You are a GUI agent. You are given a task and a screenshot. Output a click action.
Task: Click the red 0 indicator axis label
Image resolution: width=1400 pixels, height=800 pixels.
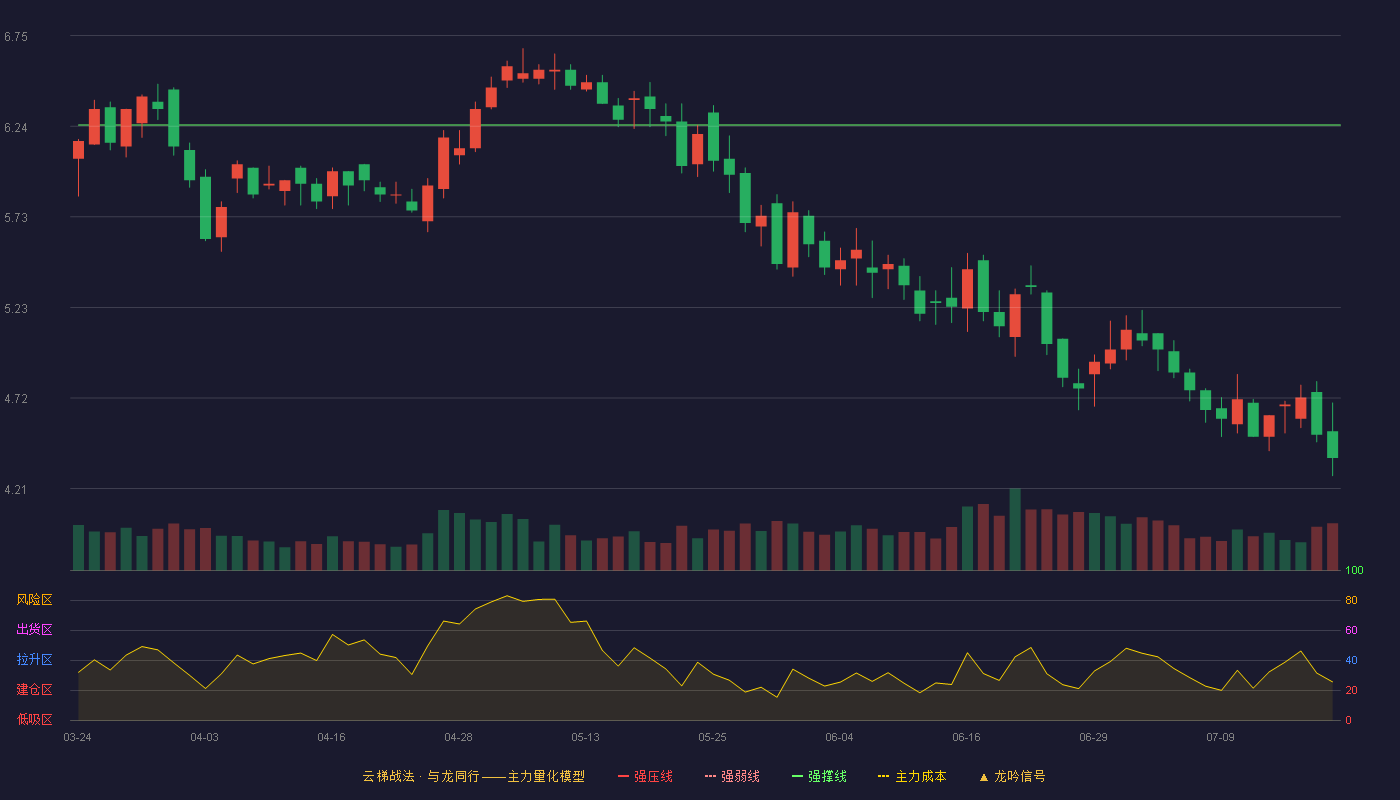point(1348,720)
